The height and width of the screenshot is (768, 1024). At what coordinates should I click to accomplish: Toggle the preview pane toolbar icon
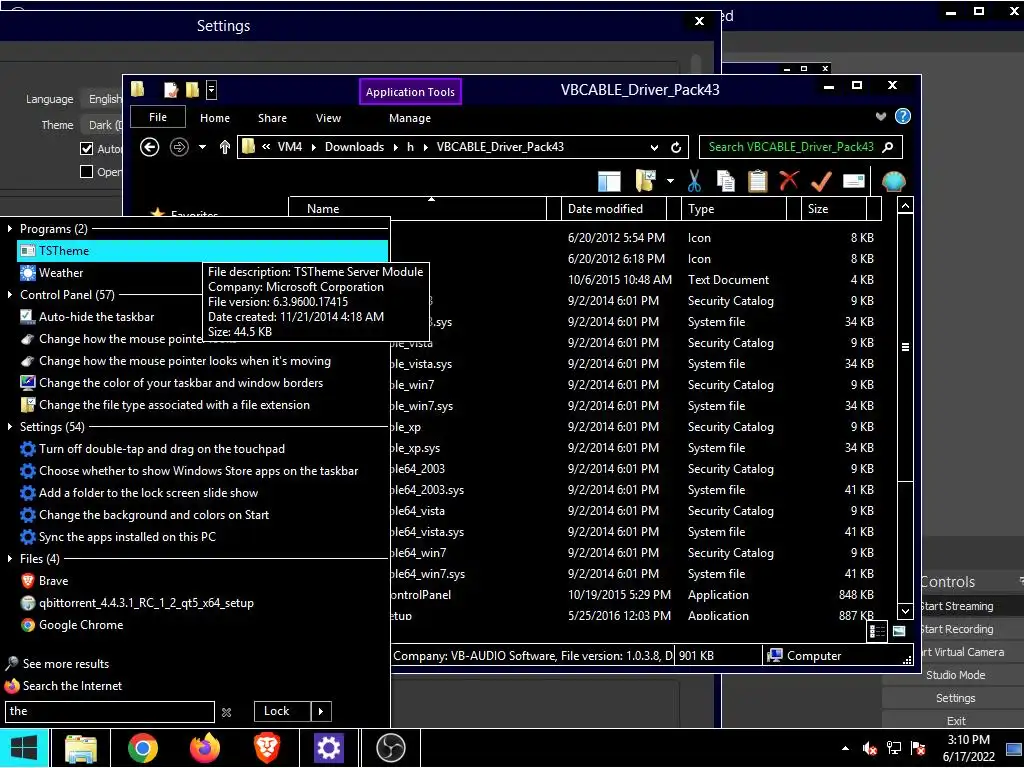pyautogui.click(x=609, y=182)
